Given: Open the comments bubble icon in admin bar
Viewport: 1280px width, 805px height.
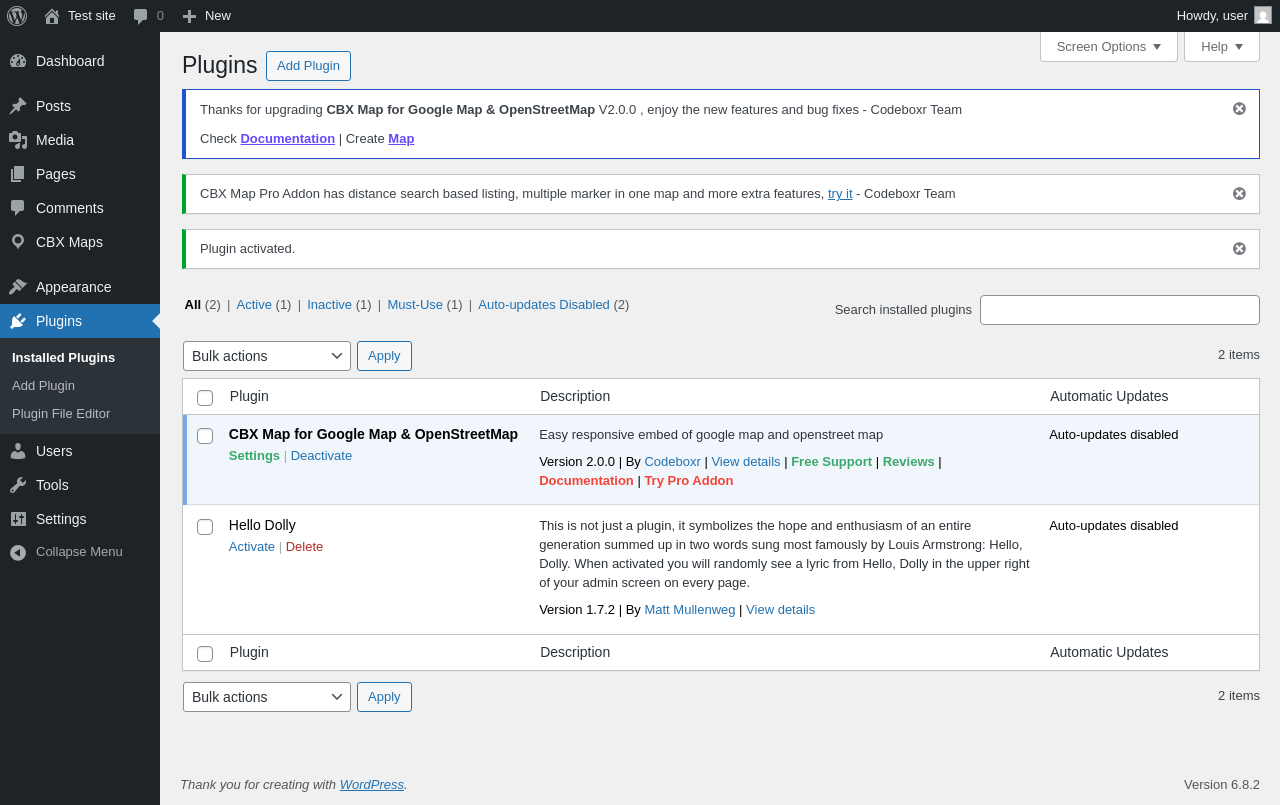Looking at the screenshot, I should (x=141, y=16).
